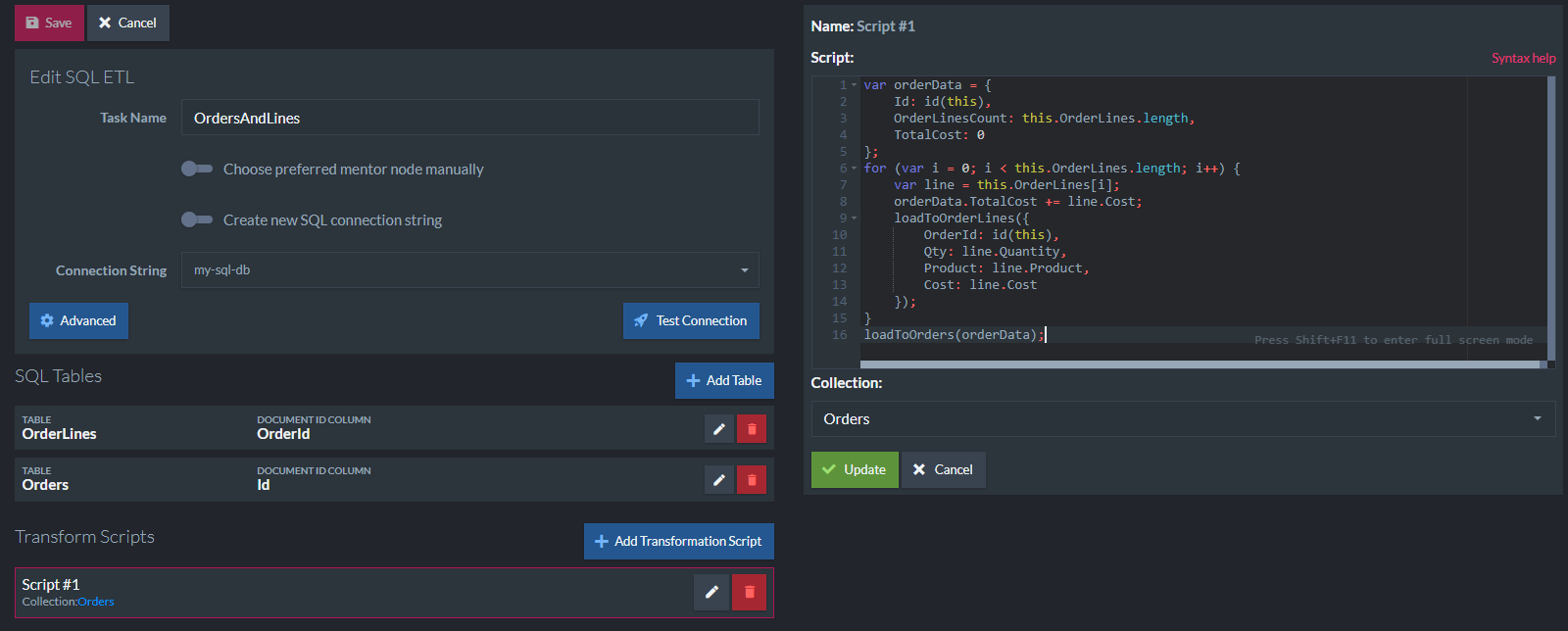Viewport: 1568px width, 631px height.
Task: Edit the Orders table entry
Action: pyautogui.click(x=719, y=479)
